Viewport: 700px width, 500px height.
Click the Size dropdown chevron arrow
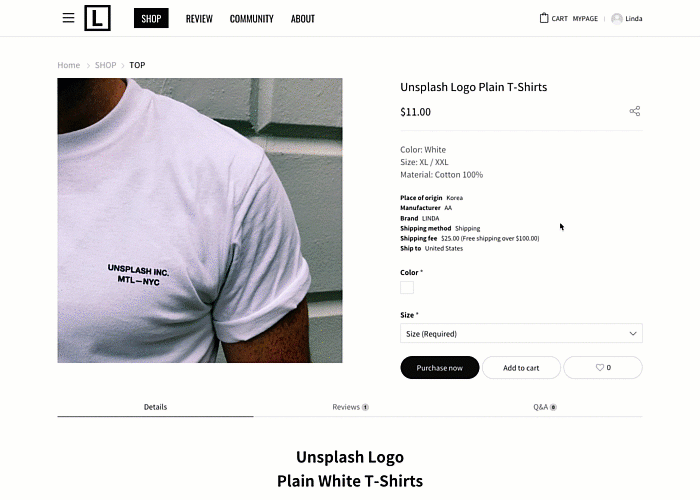633,333
